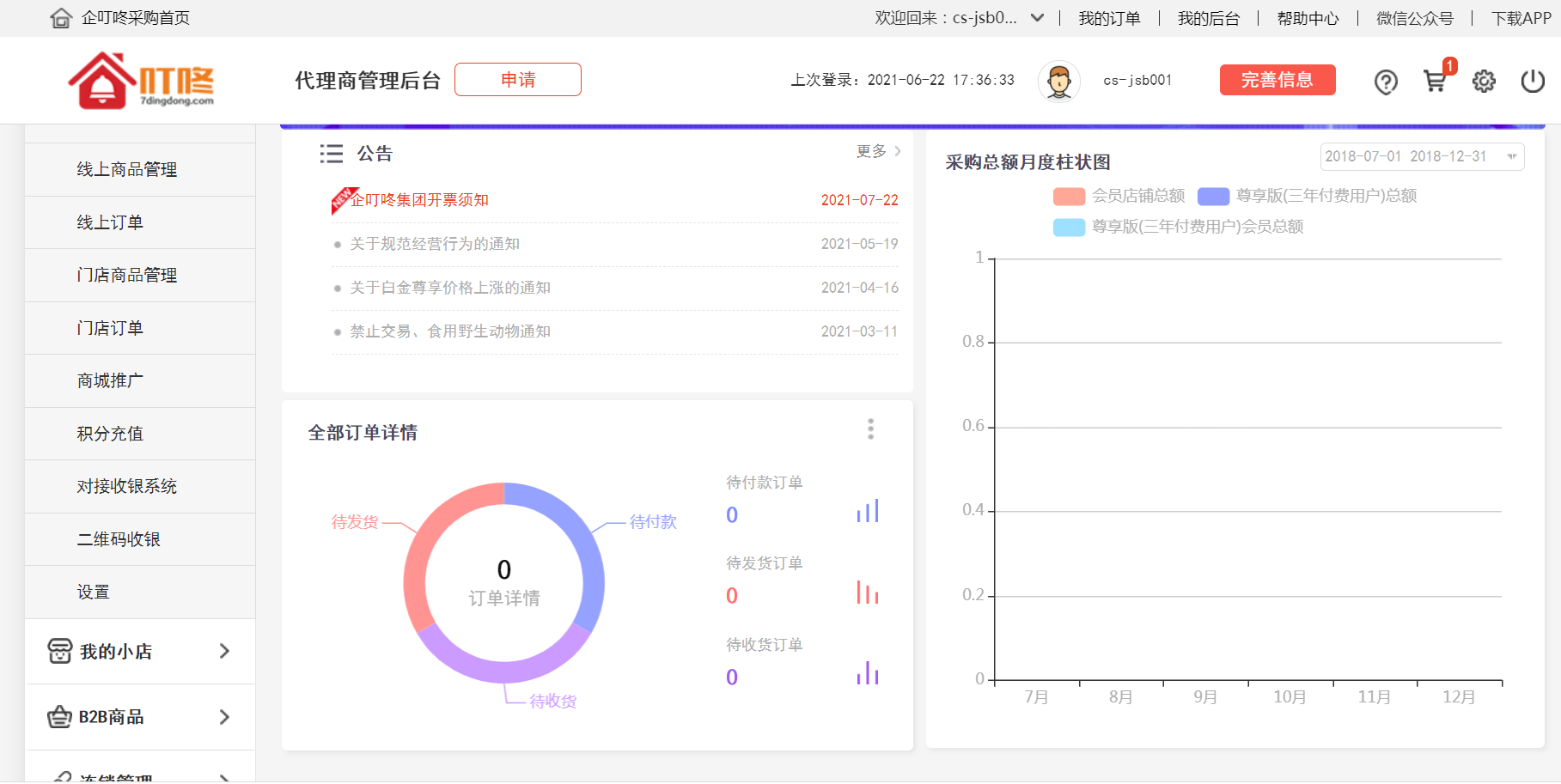
Task: Toggle the 尊享版(三年付费用户)总额 legend item
Action: click(1307, 196)
